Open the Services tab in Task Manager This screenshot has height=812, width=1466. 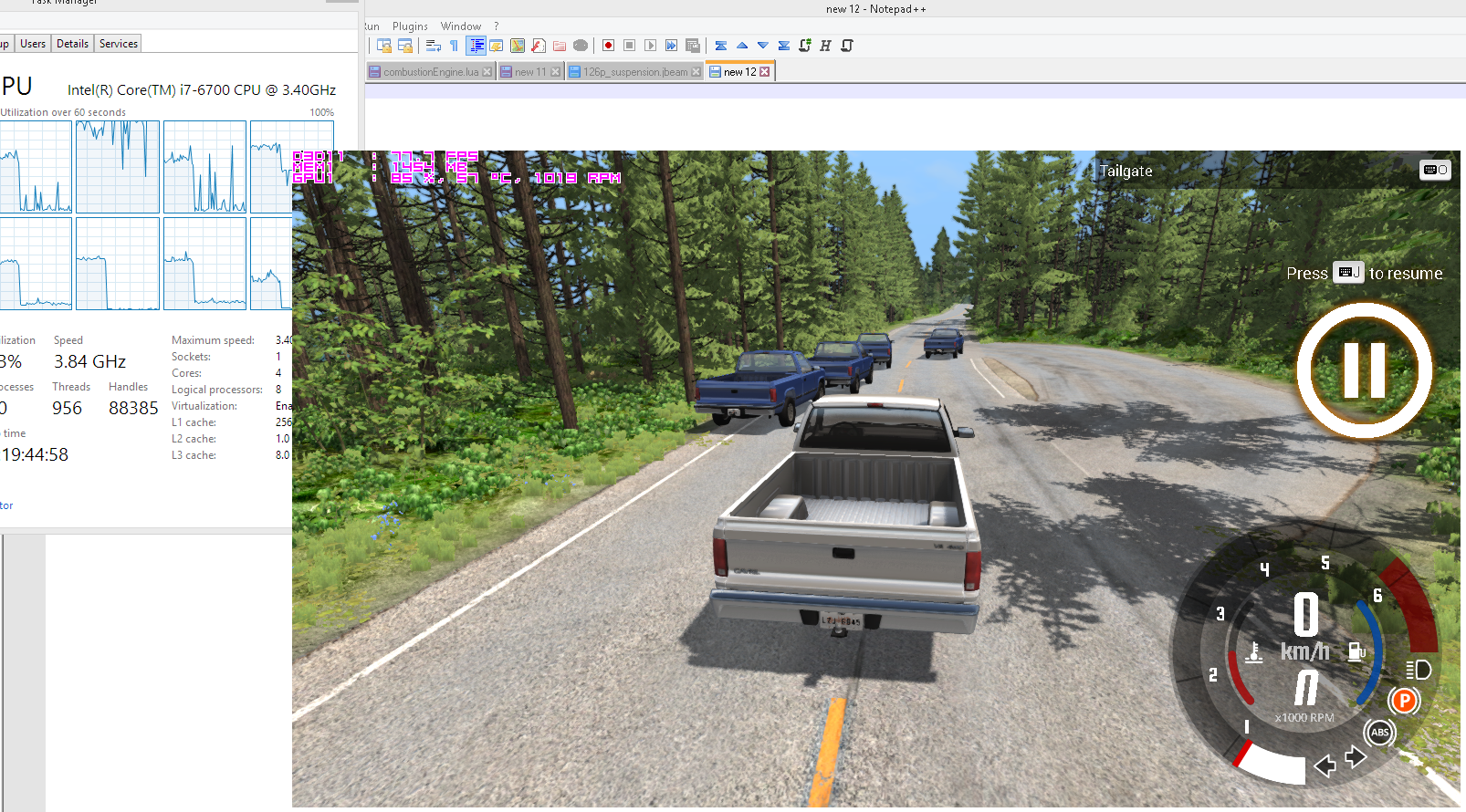pos(119,44)
